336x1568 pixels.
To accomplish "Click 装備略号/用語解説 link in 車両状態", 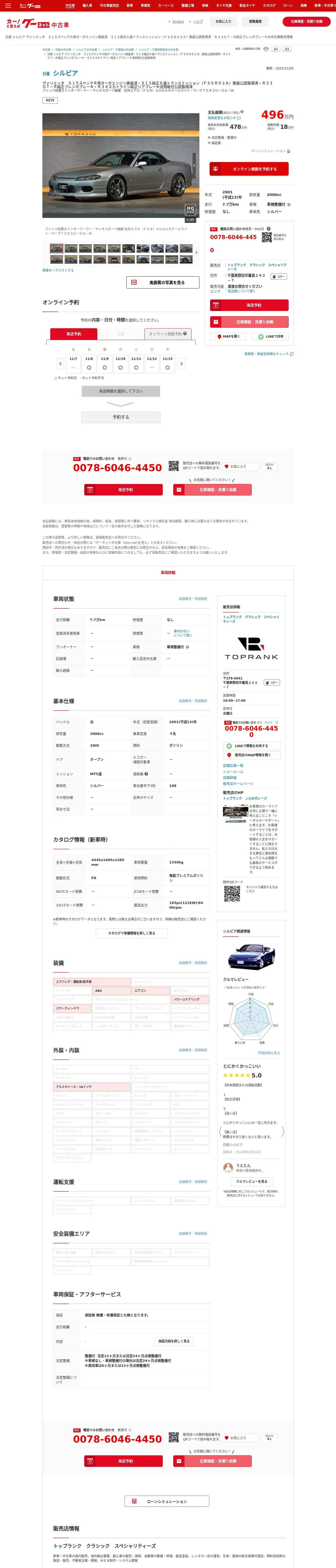I will click(x=193, y=598).
